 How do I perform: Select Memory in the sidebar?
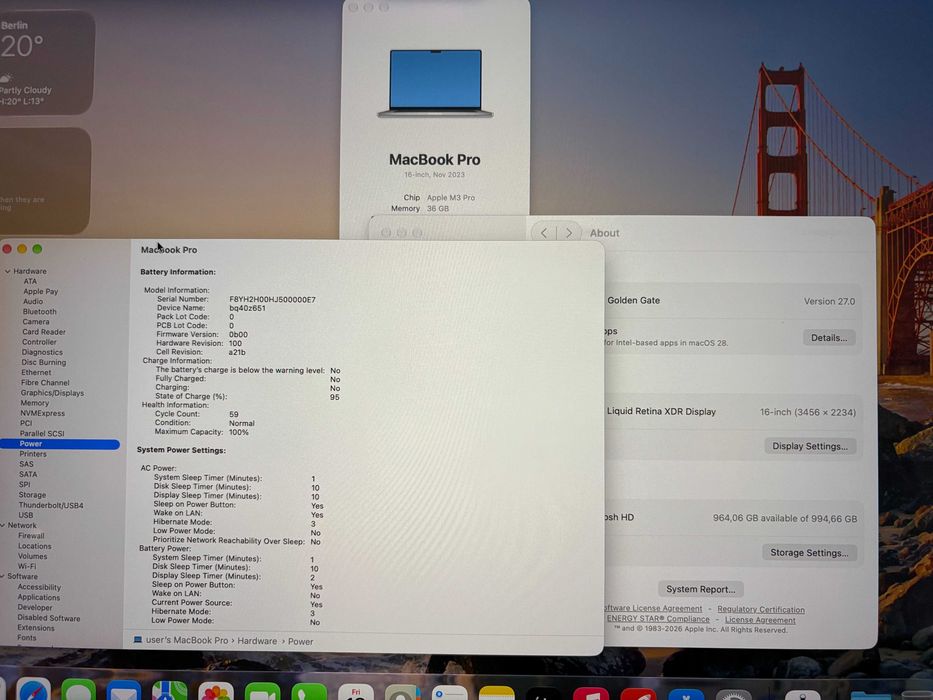tap(35, 403)
